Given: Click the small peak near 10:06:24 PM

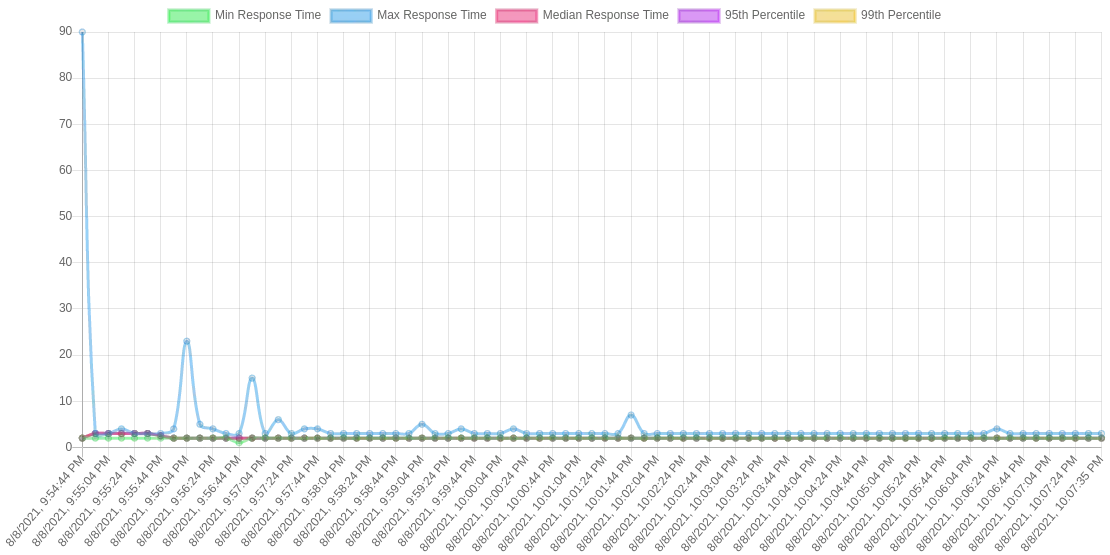Looking at the screenshot, I should tap(997, 429).
